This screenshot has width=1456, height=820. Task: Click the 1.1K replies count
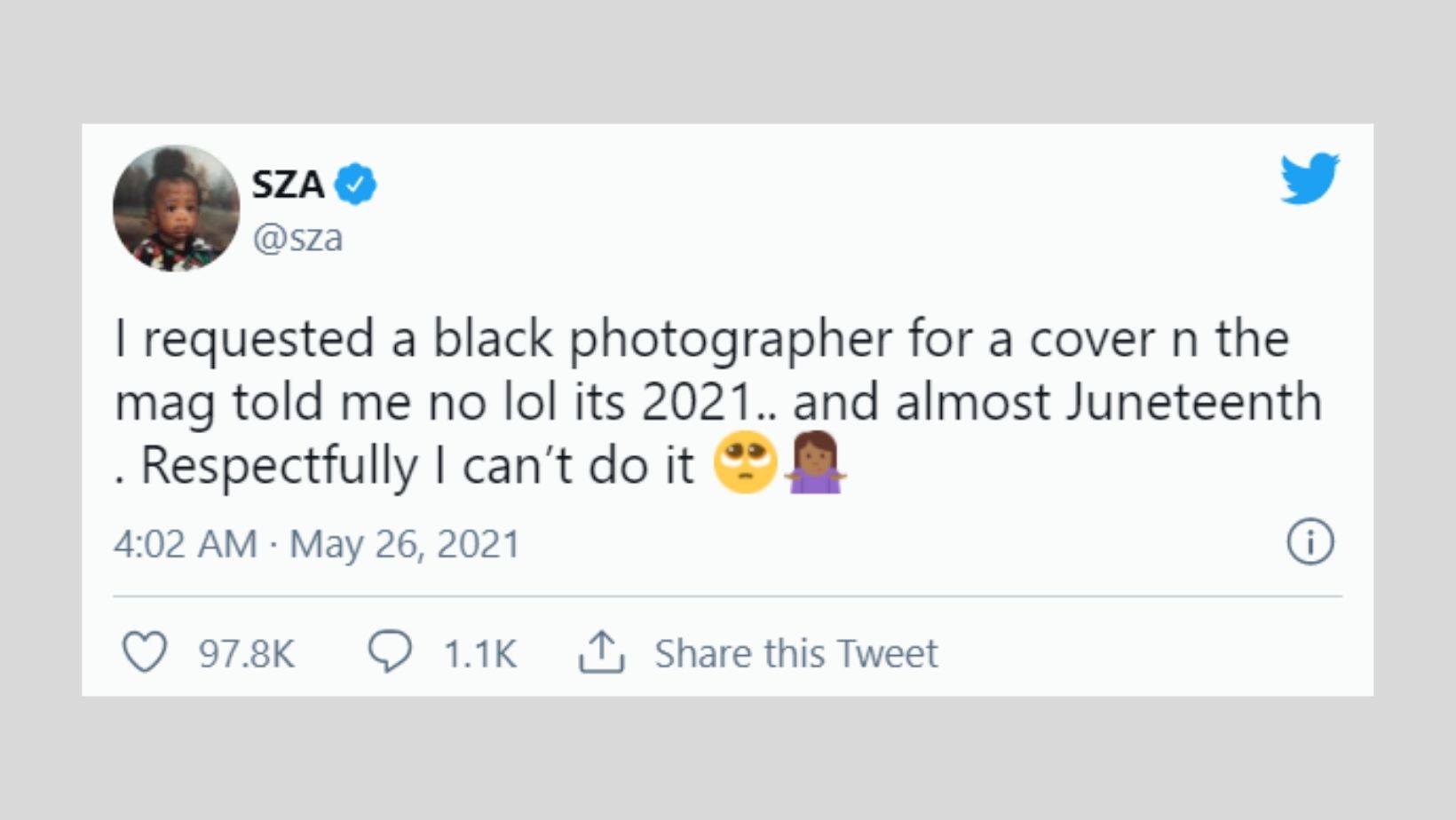tap(479, 654)
